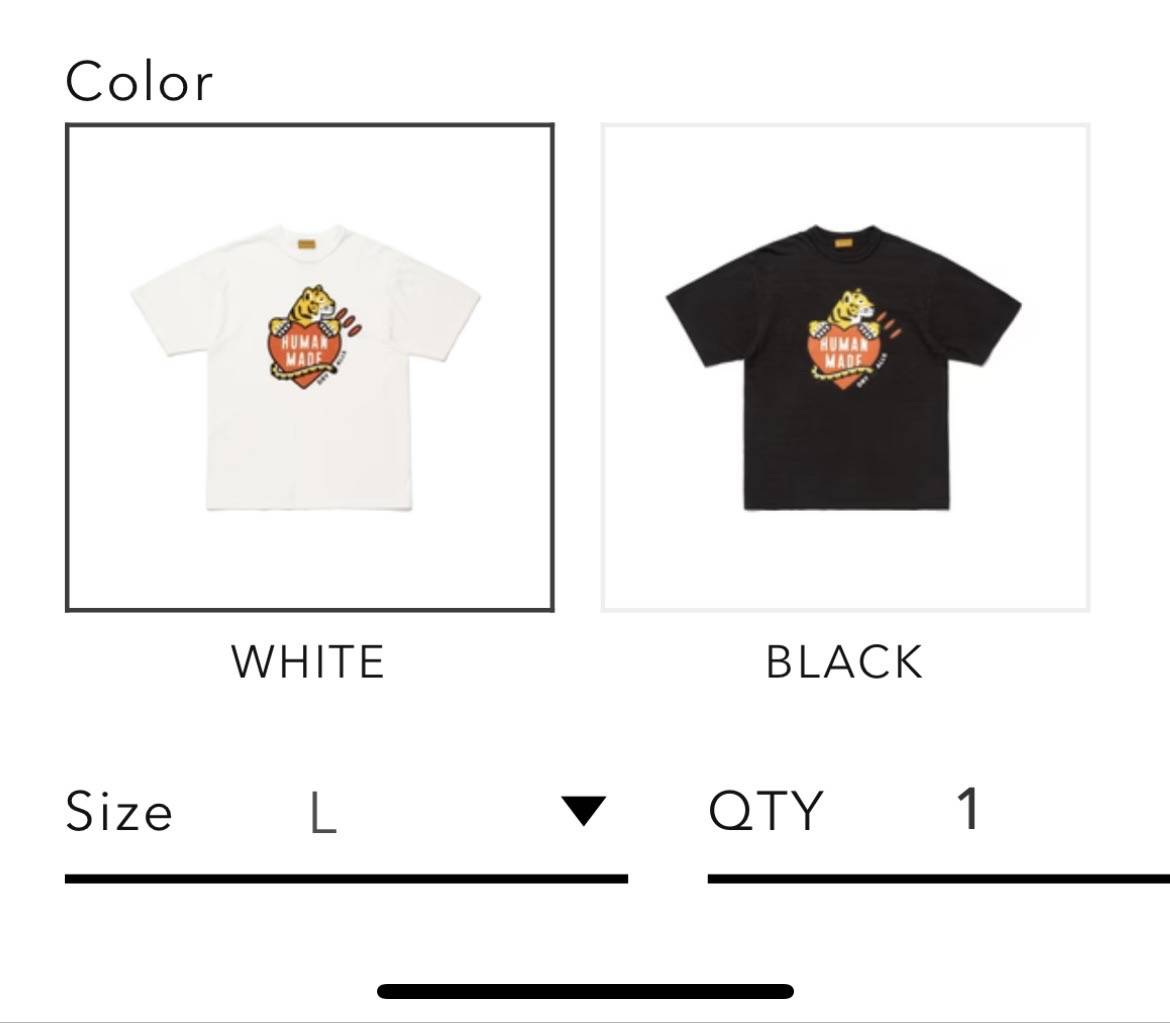Click the QTY label
Image resolution: width=1170 pixels, height=1023 pixels.
point(766,810)
